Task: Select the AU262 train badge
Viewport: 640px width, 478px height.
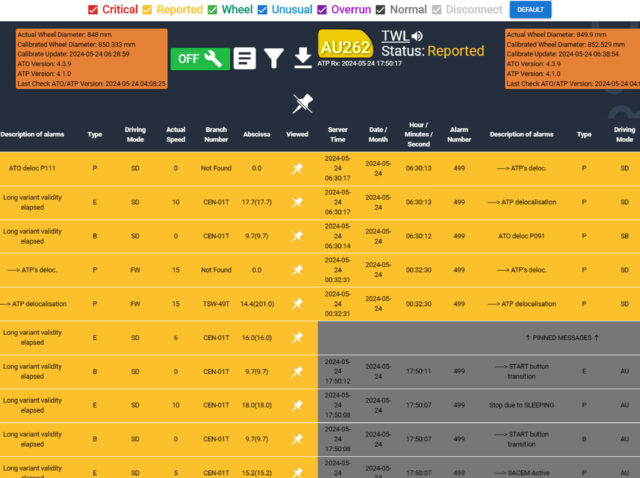Action: [346, 45]
